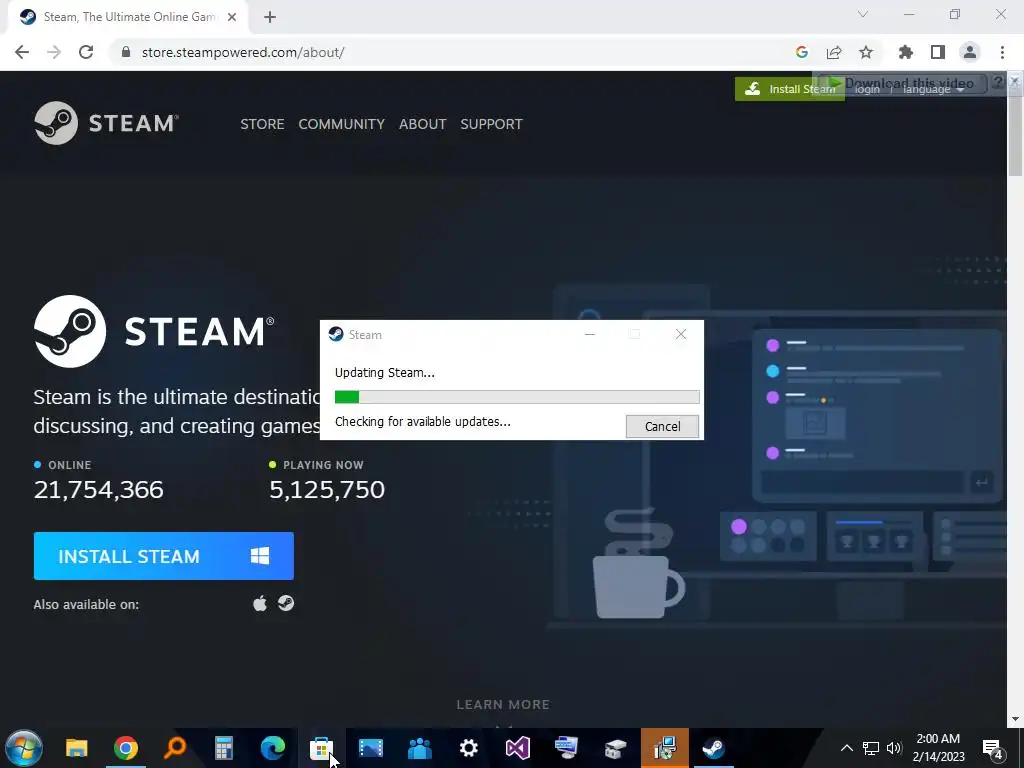Image resolution: width=1024 pixels, height=768 pixels.
Task: Toggle the browser side panel icon
Action: 938,52
